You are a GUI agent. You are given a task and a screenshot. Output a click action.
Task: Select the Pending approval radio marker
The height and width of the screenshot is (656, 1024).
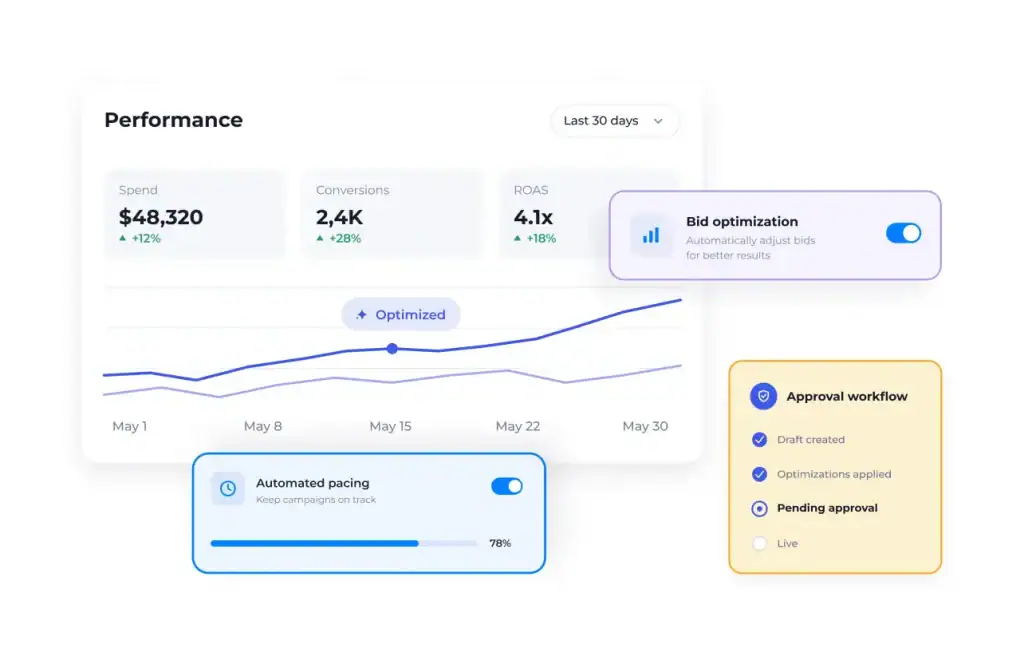pos(759,508)
